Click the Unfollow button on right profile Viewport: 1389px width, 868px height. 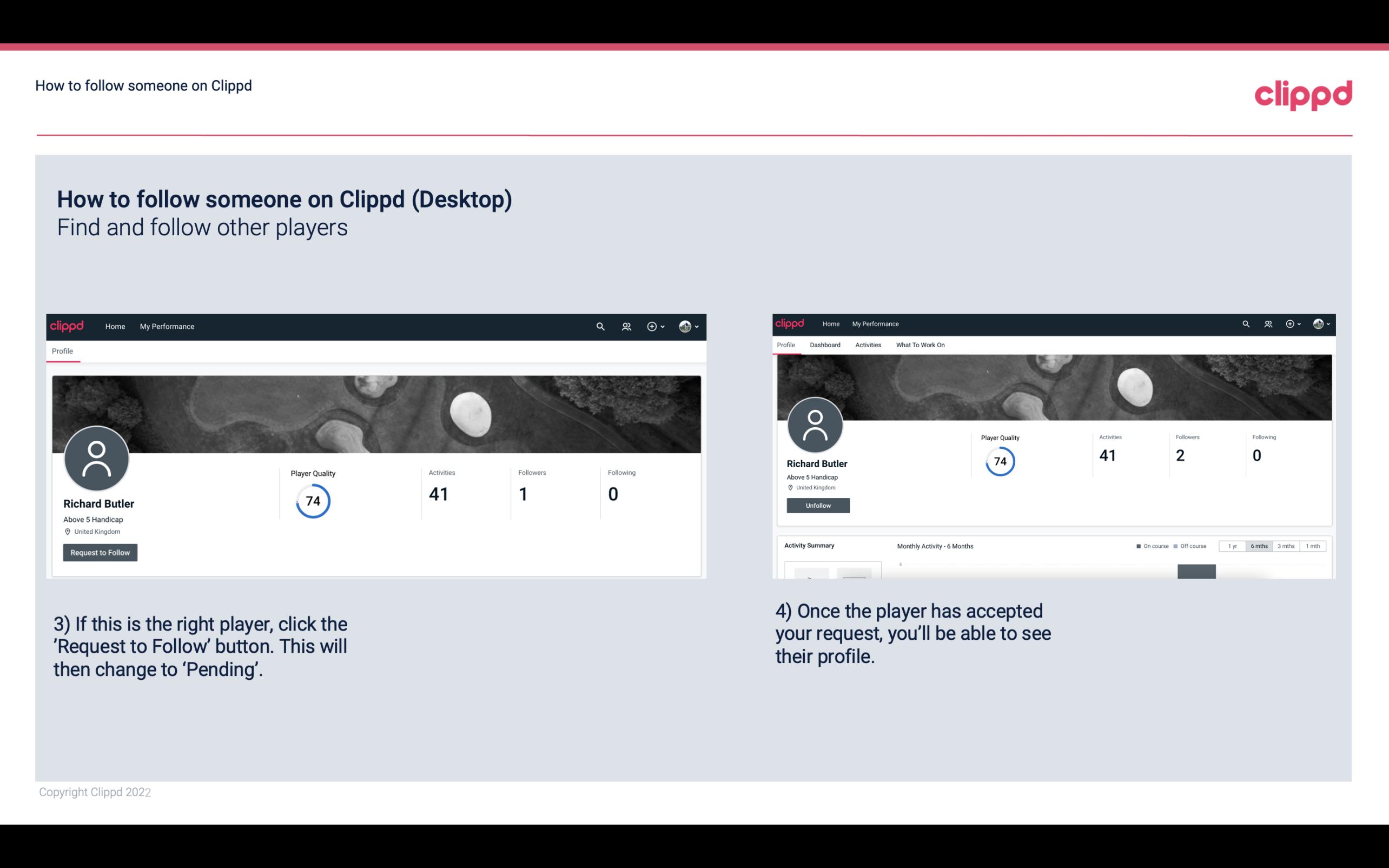point(817,505)
